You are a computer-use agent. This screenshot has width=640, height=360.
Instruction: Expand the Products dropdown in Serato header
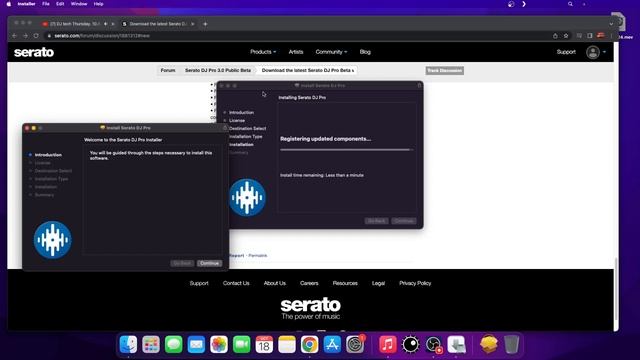[263, 52]
